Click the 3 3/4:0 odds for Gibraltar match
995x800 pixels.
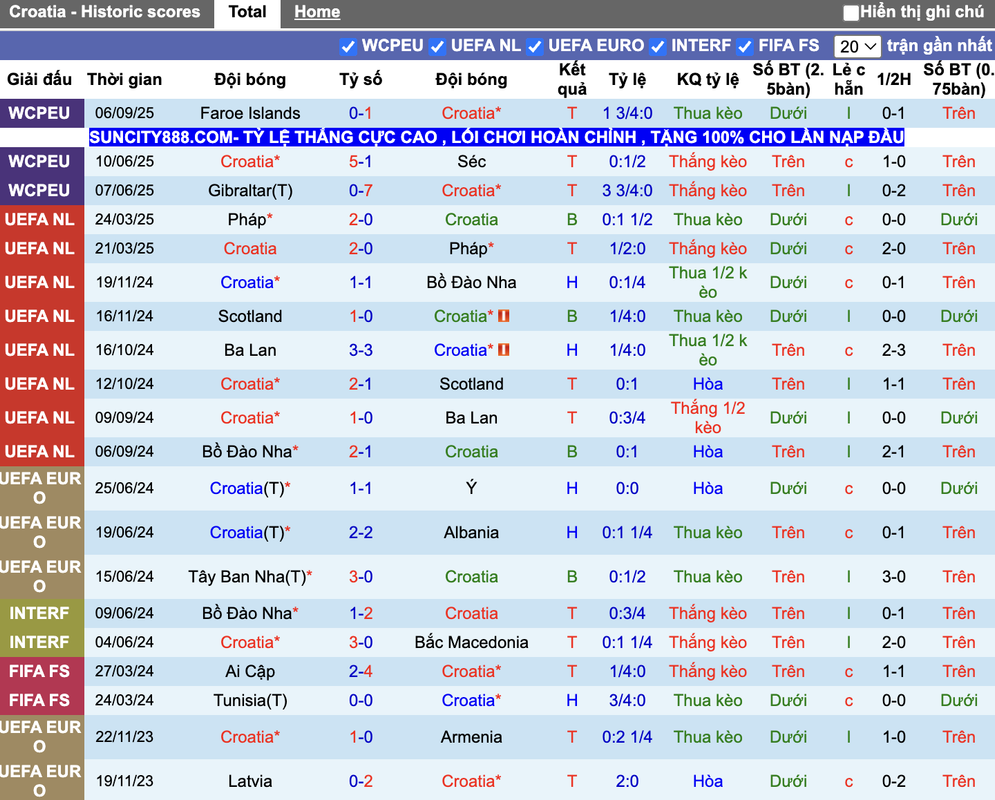[x=627, y=191]
